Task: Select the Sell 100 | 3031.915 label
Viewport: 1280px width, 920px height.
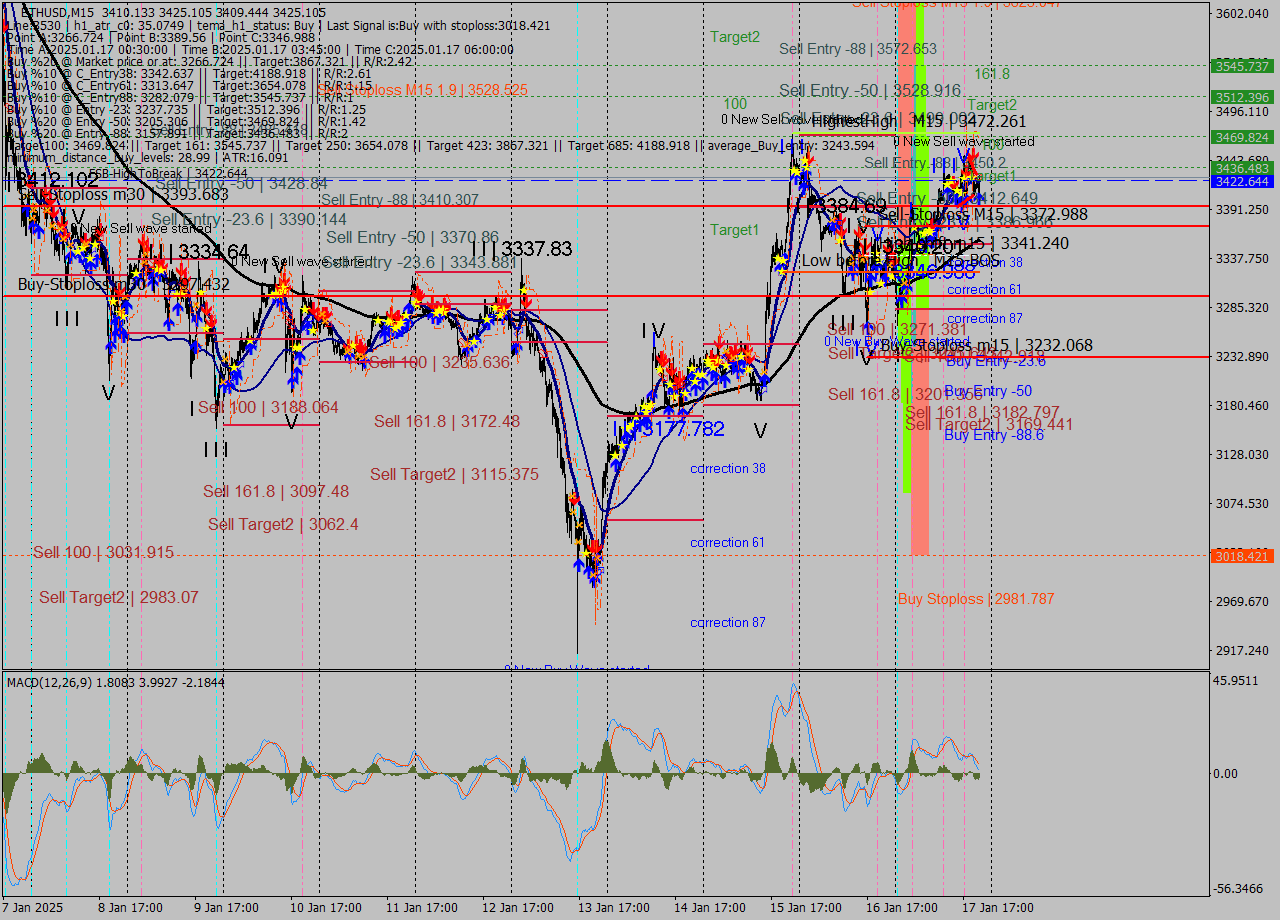Action: (103, 552)
